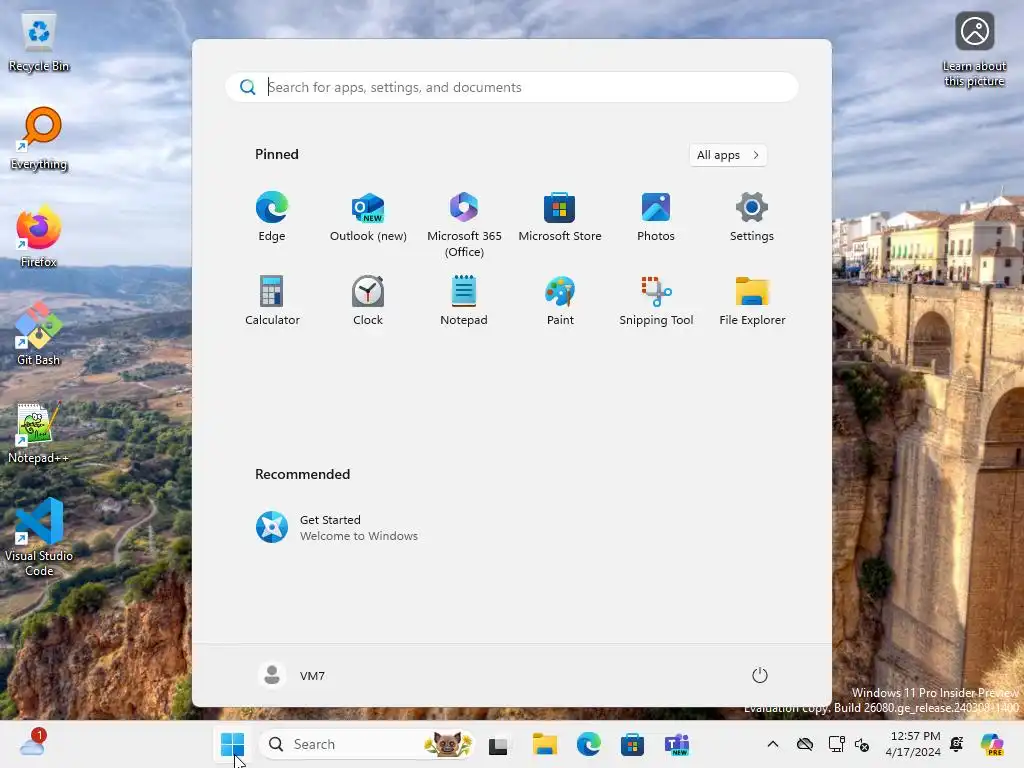The height and width of the screenshot is (768, 1024).
Task: Open File Explorer from pinned apps
Action: (752, 300)
